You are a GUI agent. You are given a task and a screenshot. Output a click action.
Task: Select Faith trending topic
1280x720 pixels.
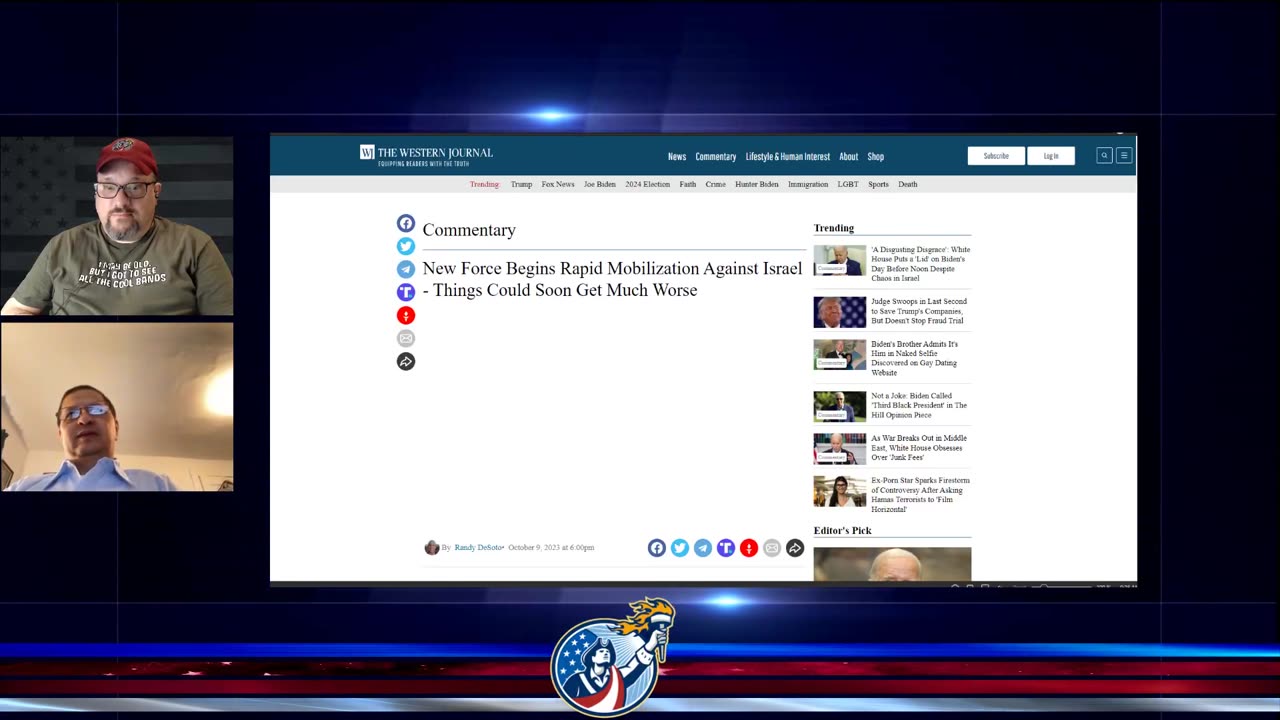pyautogui.click(x=688, y=184)
